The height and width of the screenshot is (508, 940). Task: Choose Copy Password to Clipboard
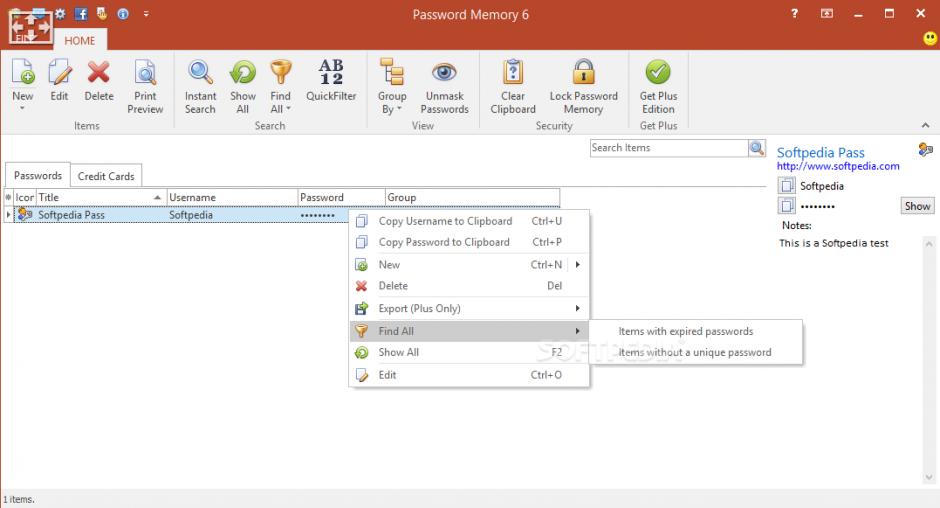[469, 242]
